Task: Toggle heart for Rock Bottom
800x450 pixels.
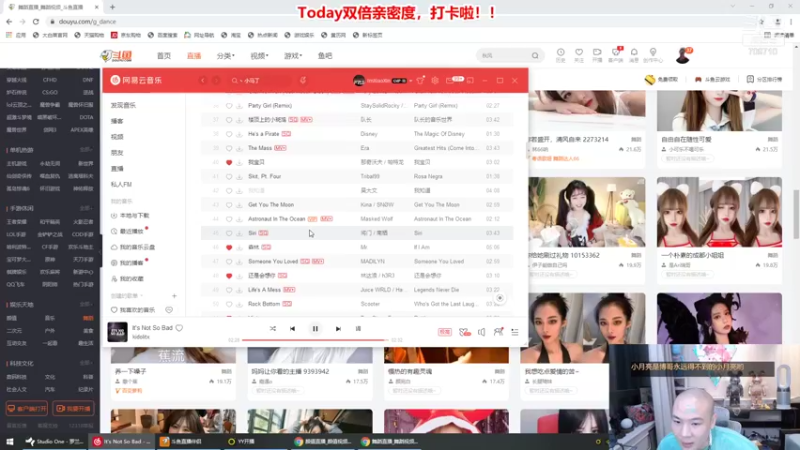Action: tap(229, 304)
